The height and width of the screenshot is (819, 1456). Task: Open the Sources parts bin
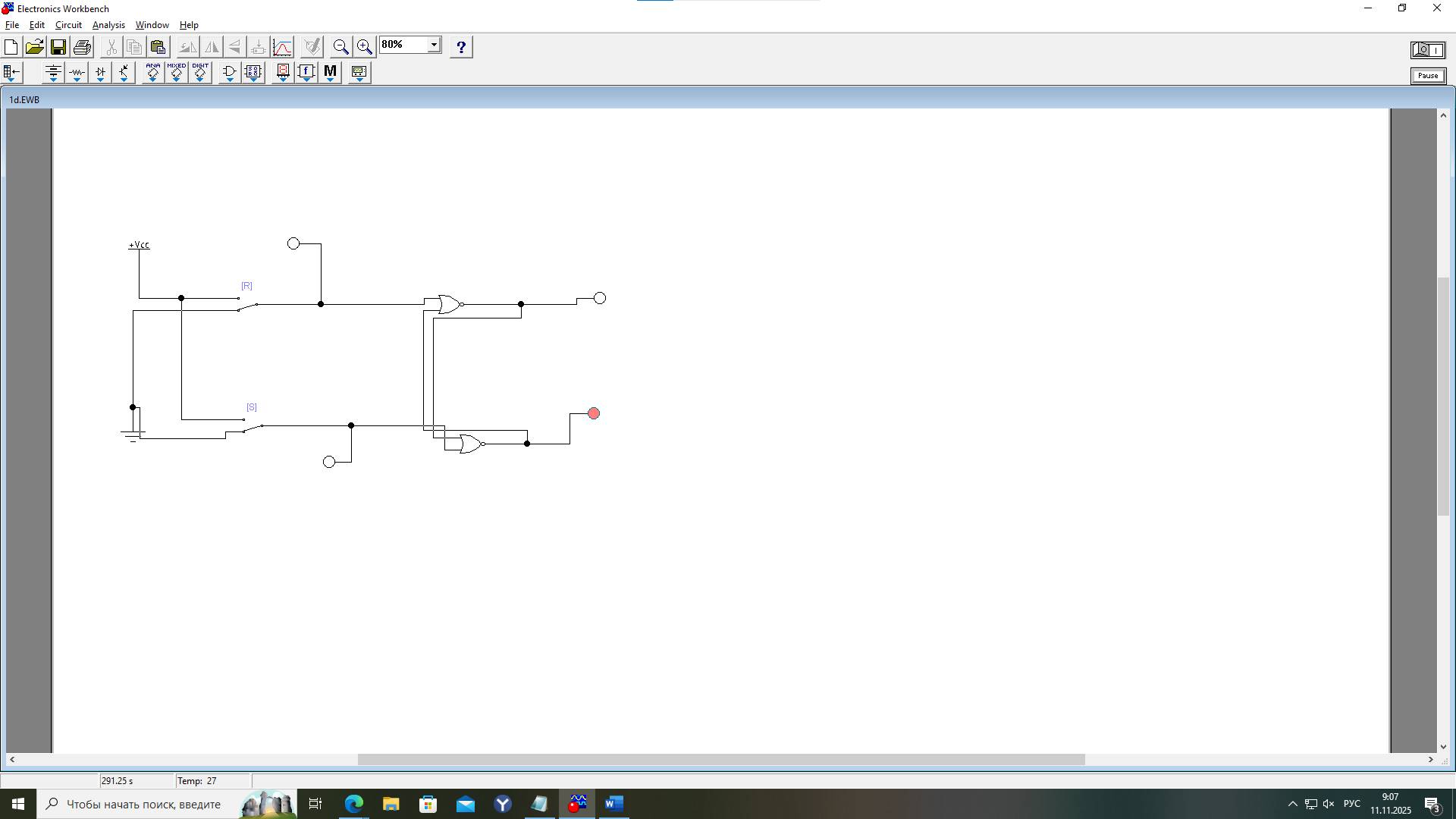click(53, 73)
